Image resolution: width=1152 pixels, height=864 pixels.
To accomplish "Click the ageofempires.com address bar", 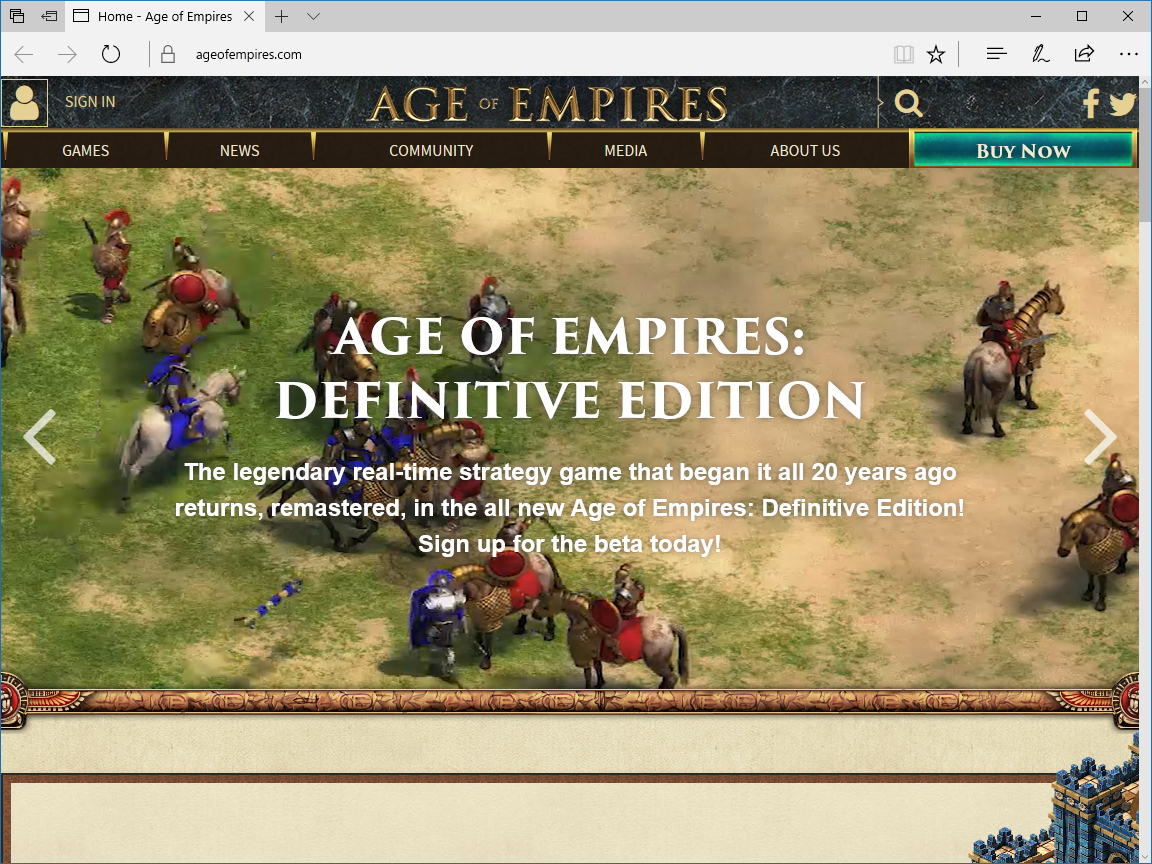I will (247, 54).
